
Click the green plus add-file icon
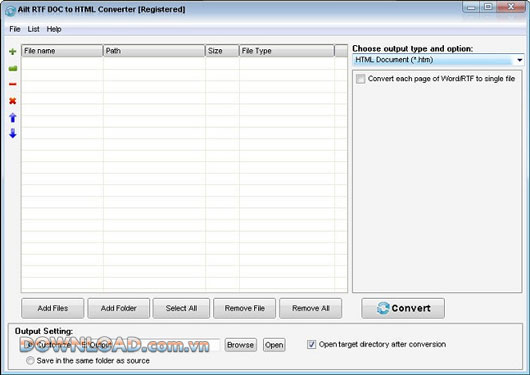(13, 51)
